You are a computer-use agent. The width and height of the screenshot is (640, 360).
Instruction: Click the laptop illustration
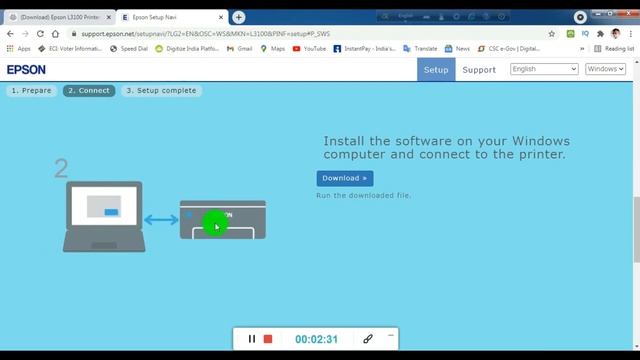(x=104, y=216)
